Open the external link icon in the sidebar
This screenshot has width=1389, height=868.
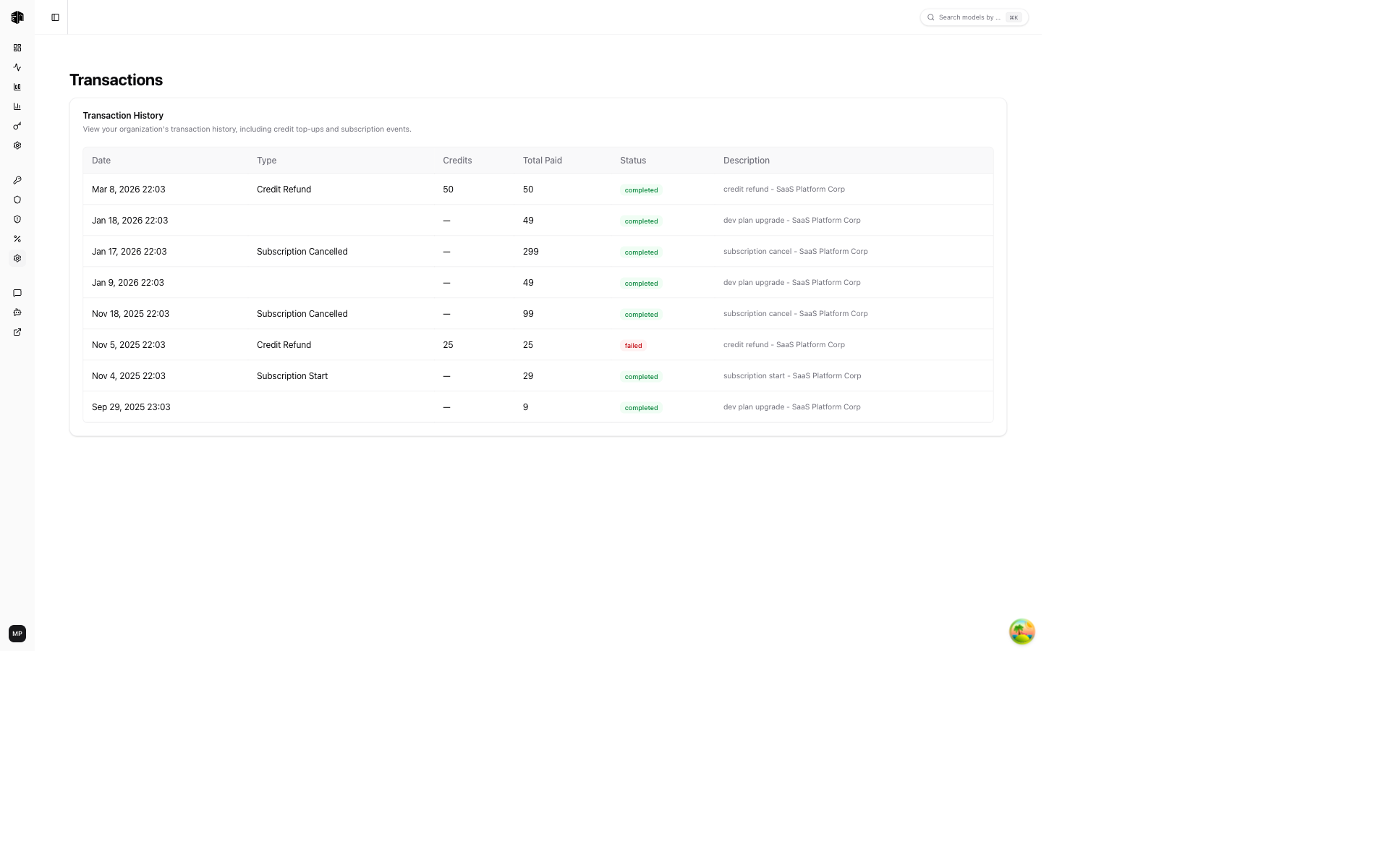[x=17, y=332]
